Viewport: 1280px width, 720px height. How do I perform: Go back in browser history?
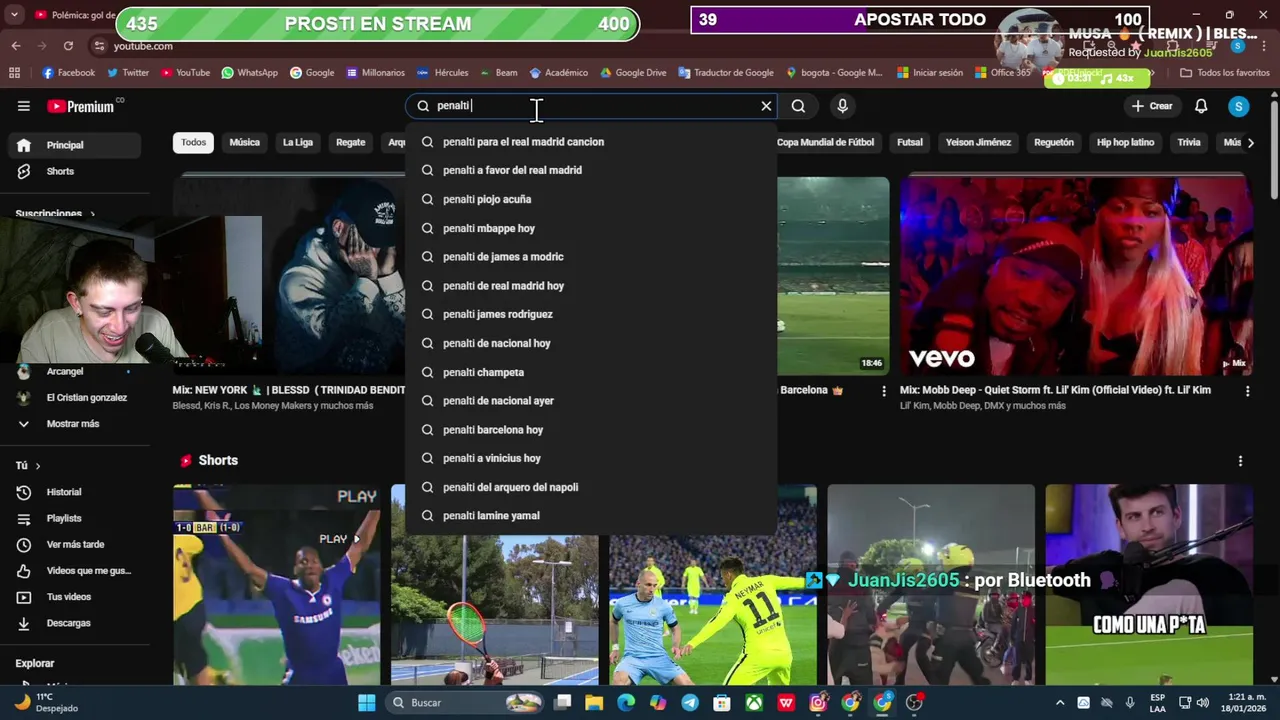coord(16,46)
